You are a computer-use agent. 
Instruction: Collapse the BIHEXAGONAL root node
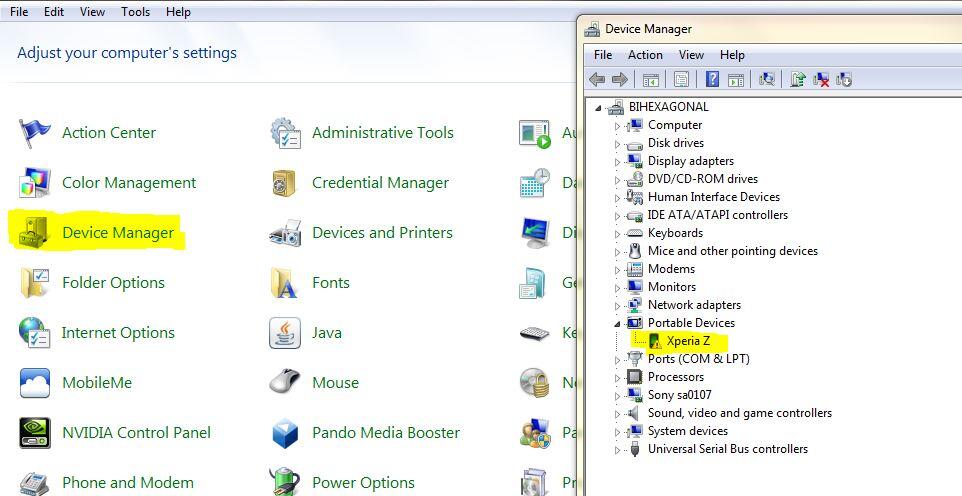click(x=598, y=108)
